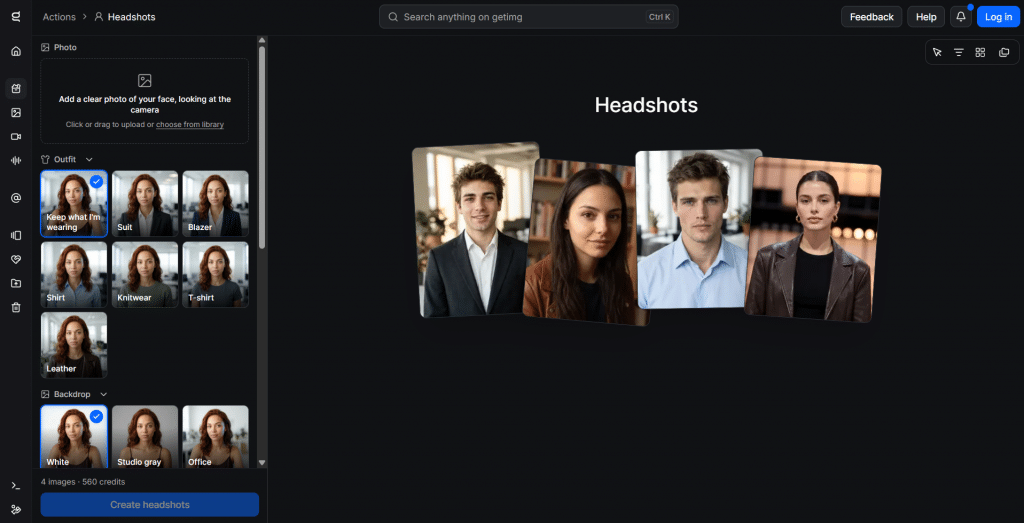
Task: Select the Leather outfit option
Action: [x=74, y=345]
